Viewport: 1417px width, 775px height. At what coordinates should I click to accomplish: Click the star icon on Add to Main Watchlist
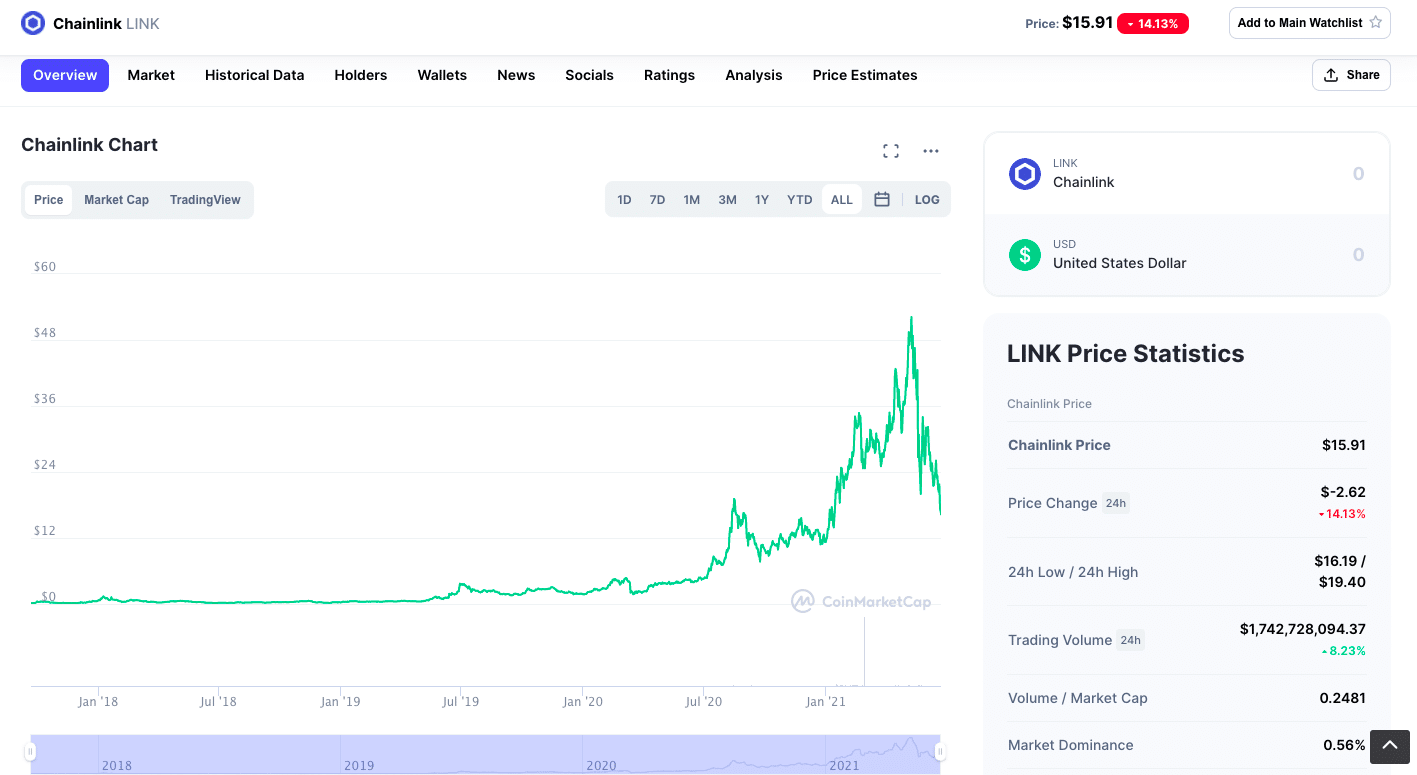(1375, 22)
